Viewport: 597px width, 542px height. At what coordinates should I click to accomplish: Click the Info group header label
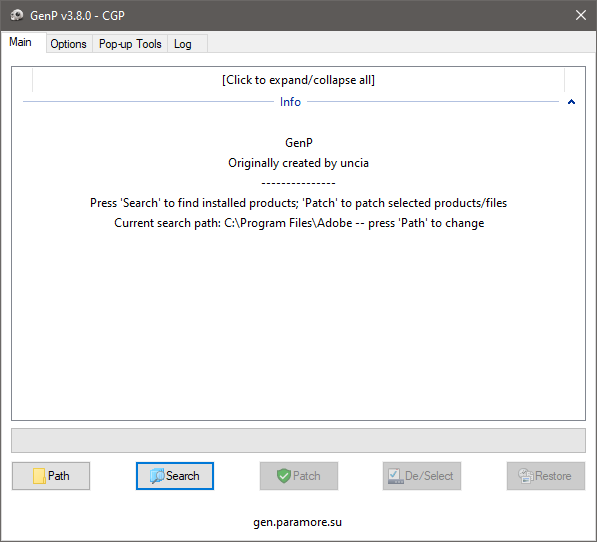(x=290, y=102)
